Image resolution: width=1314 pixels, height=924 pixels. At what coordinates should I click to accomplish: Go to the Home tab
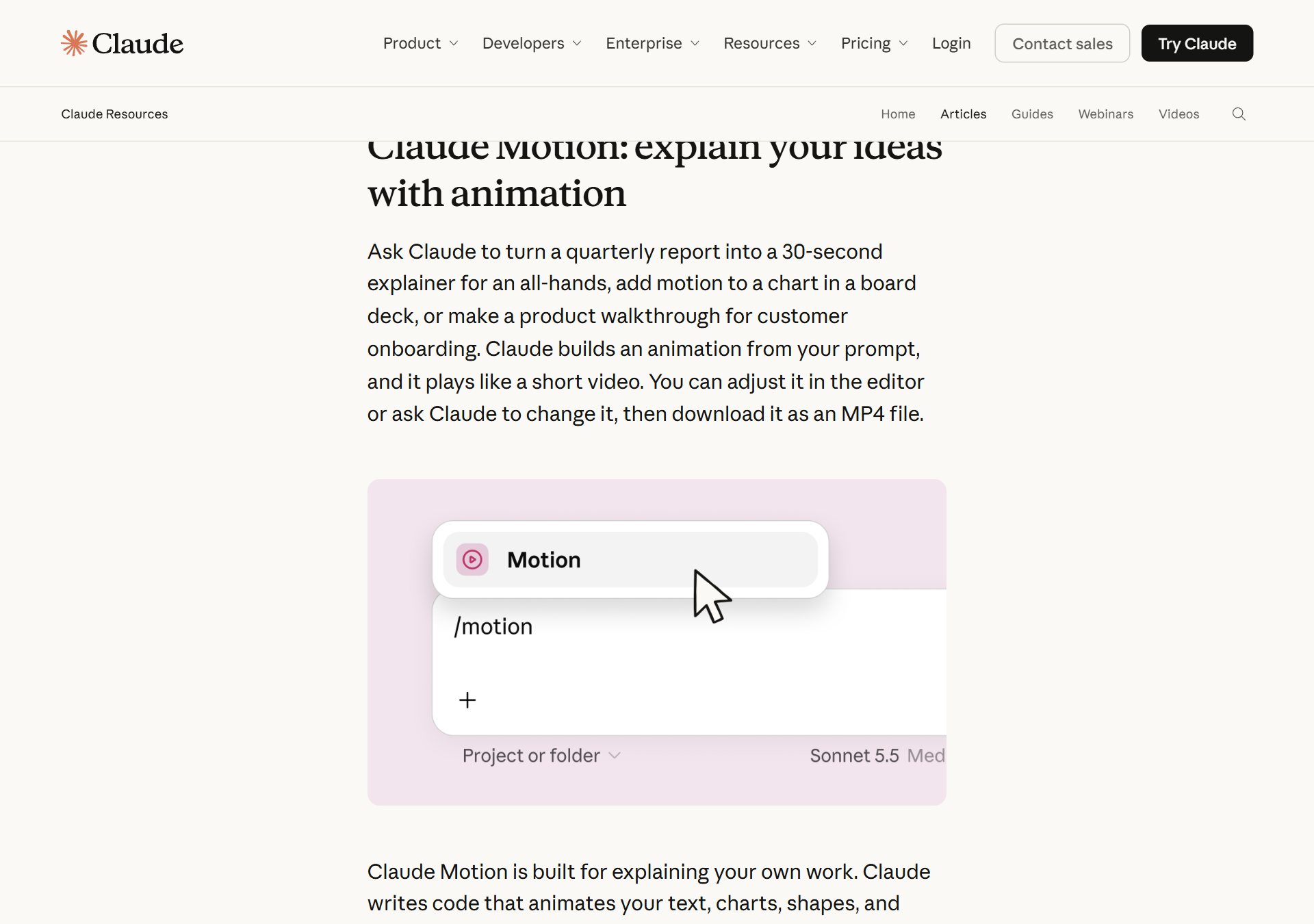pos(898,114)
